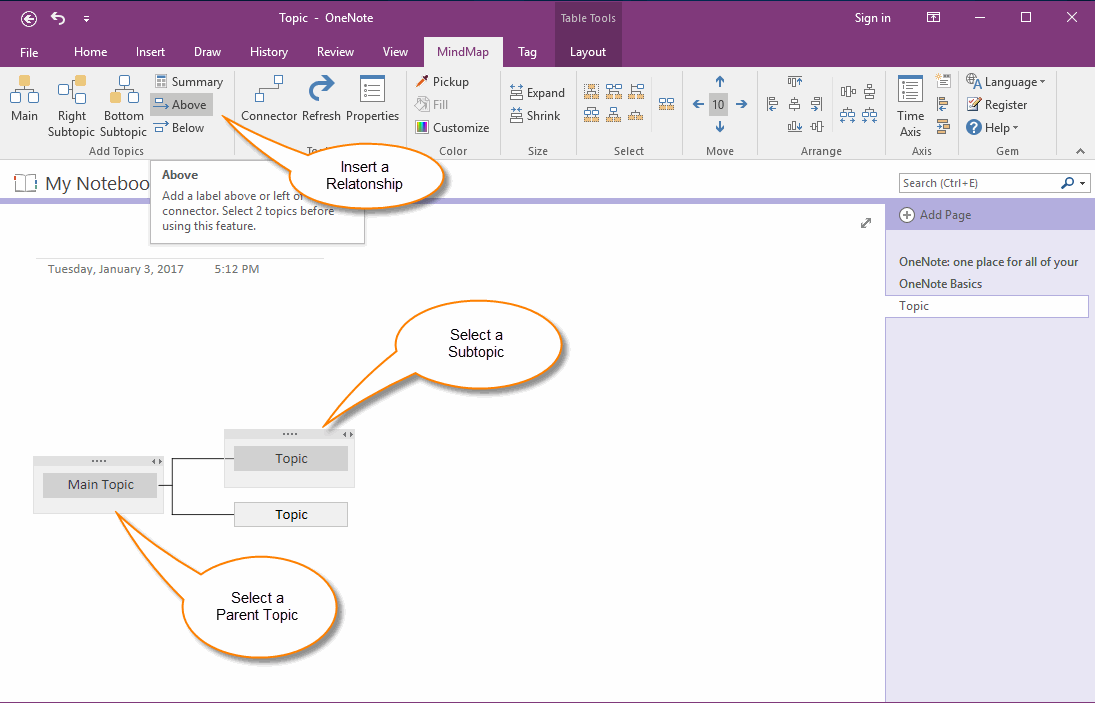Open the Tag tab
1095x703 pixels.
(x=527, y=52)
